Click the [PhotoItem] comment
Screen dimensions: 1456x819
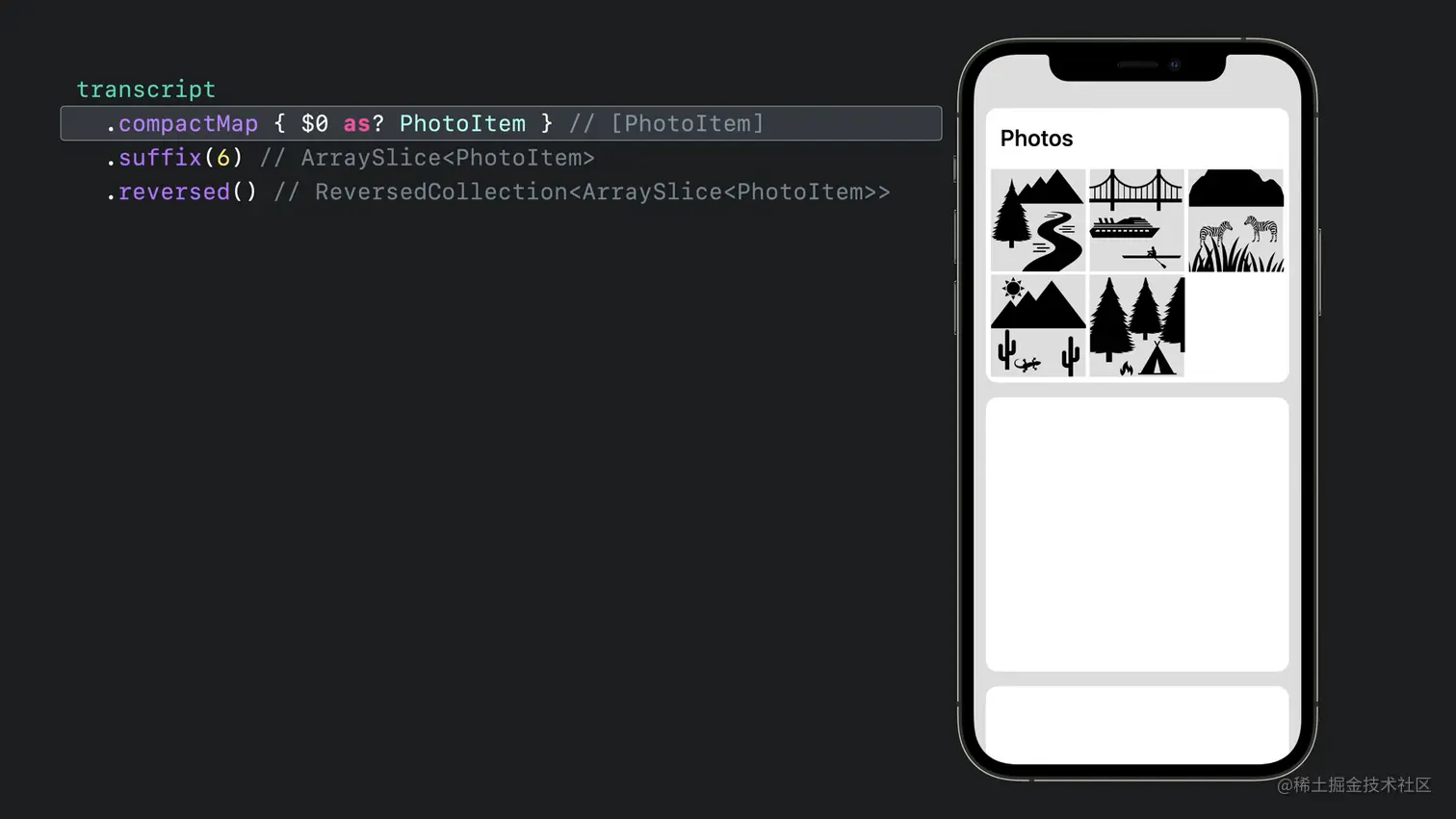tap(666, 123)
